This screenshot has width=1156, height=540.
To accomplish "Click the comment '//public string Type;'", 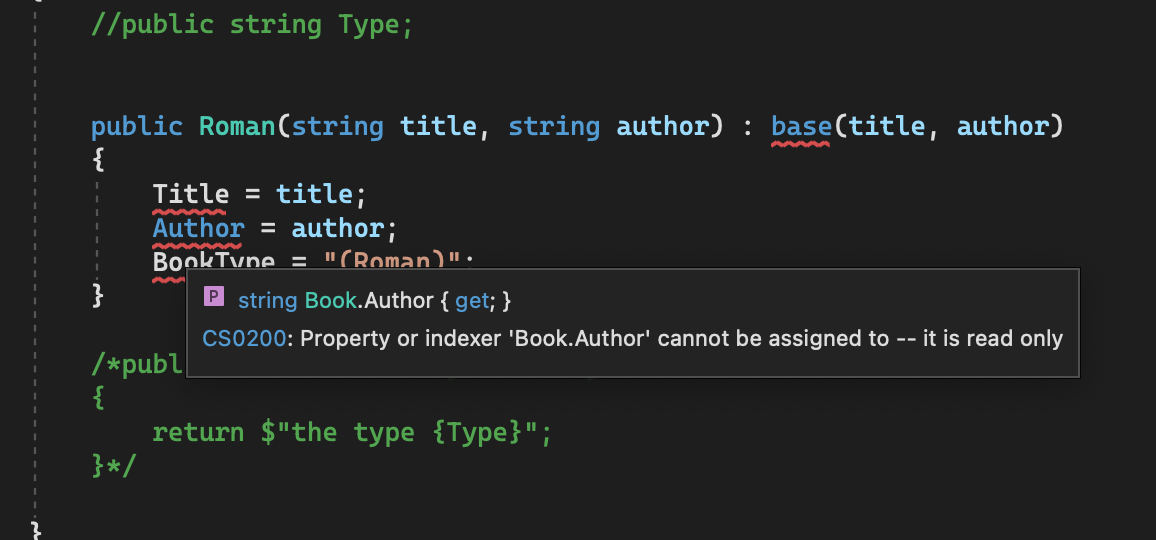I will (252, 25).
